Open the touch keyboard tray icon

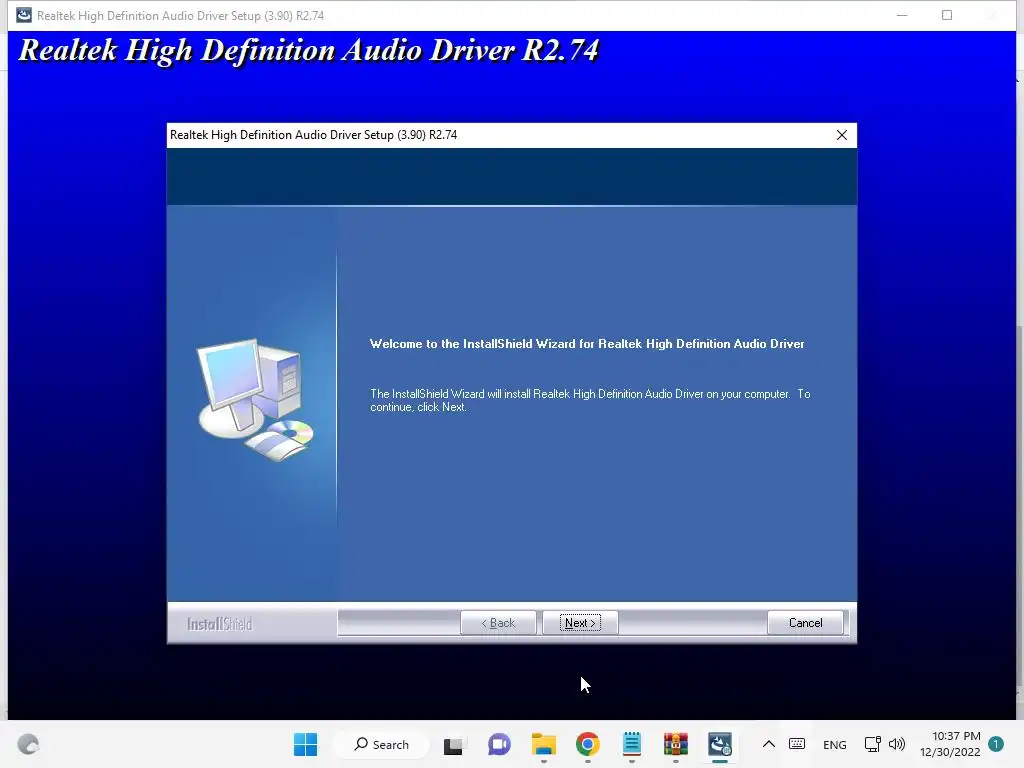point(797,744)
